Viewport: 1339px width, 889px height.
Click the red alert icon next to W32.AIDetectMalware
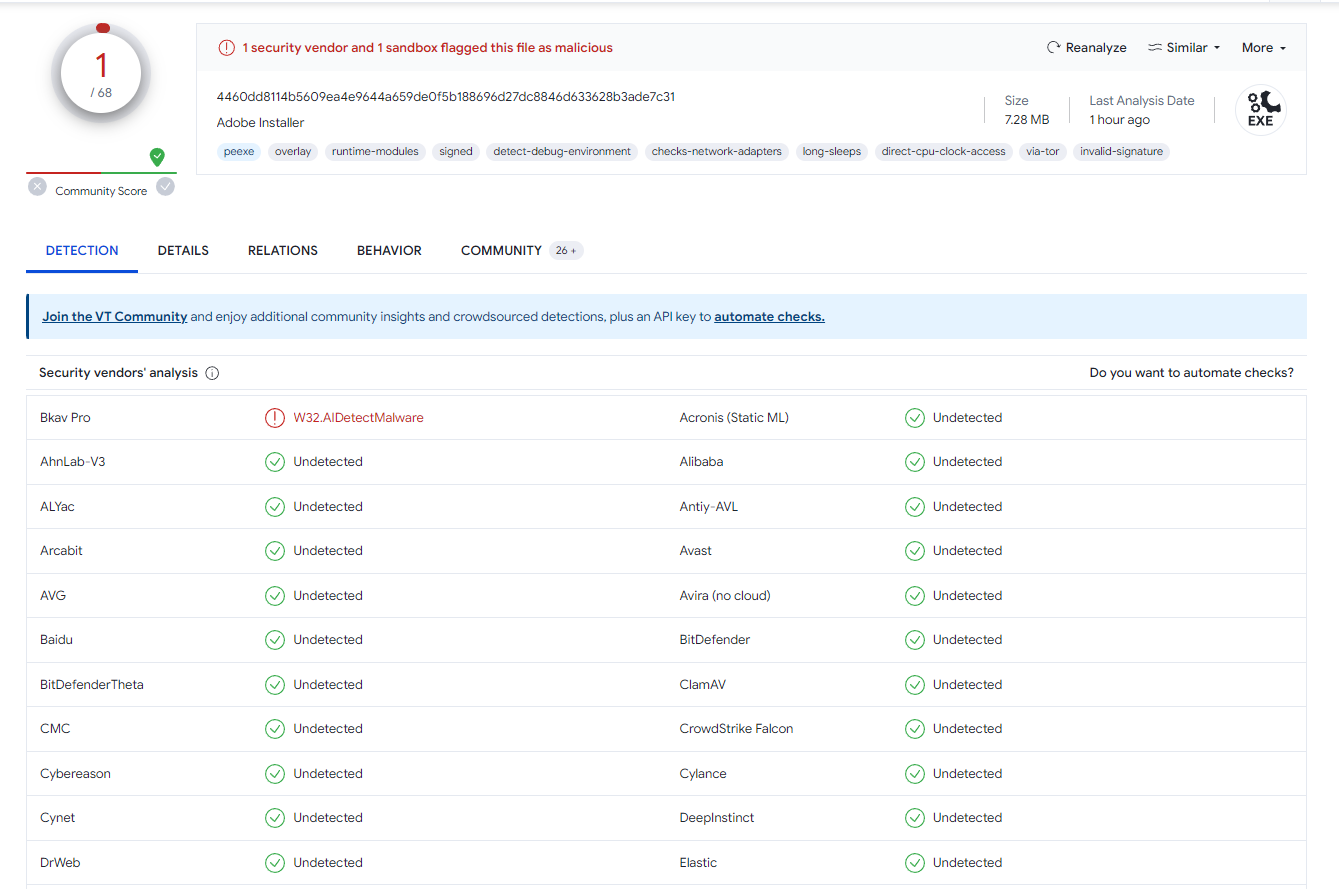[x=275, y=418]
